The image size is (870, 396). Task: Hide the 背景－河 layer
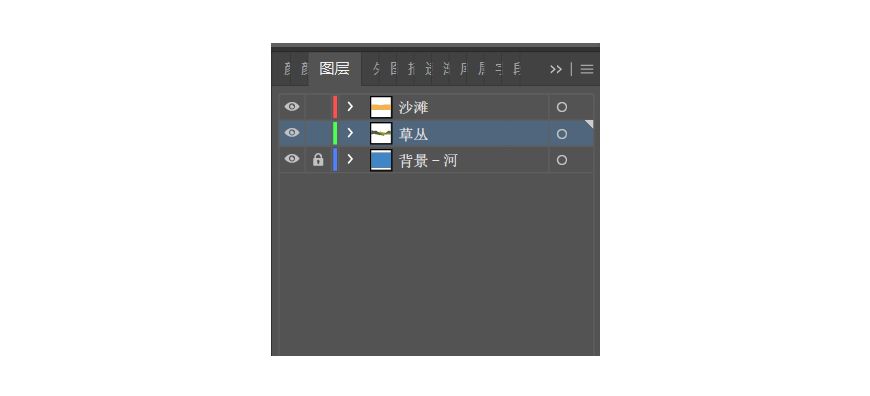coord(292,159)
